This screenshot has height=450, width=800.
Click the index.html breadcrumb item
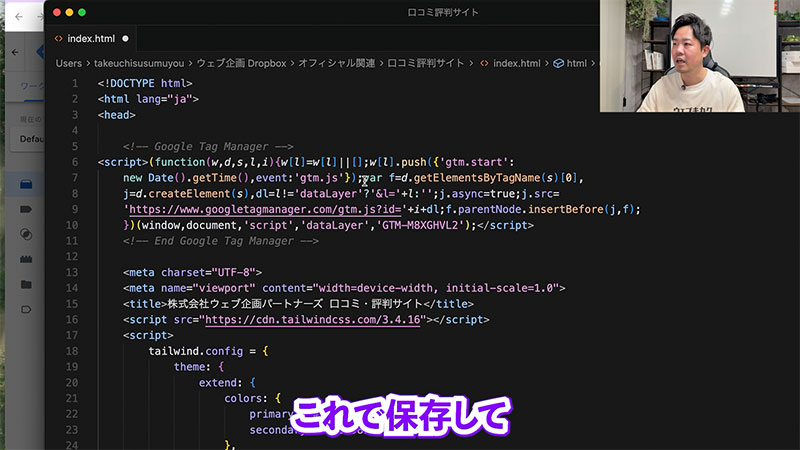[516, 63]
